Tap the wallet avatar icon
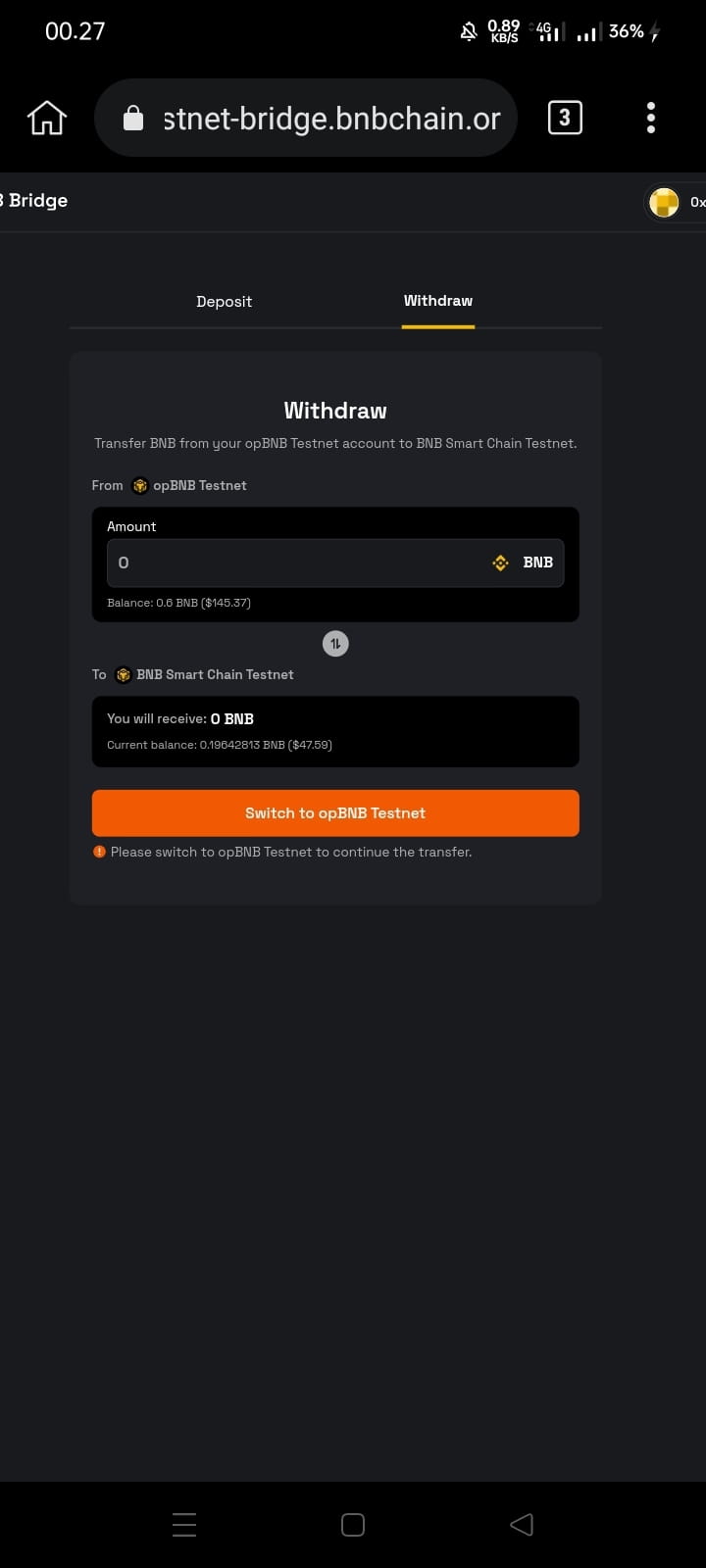This screenshot has height=1568, width=706. point(665,202)
